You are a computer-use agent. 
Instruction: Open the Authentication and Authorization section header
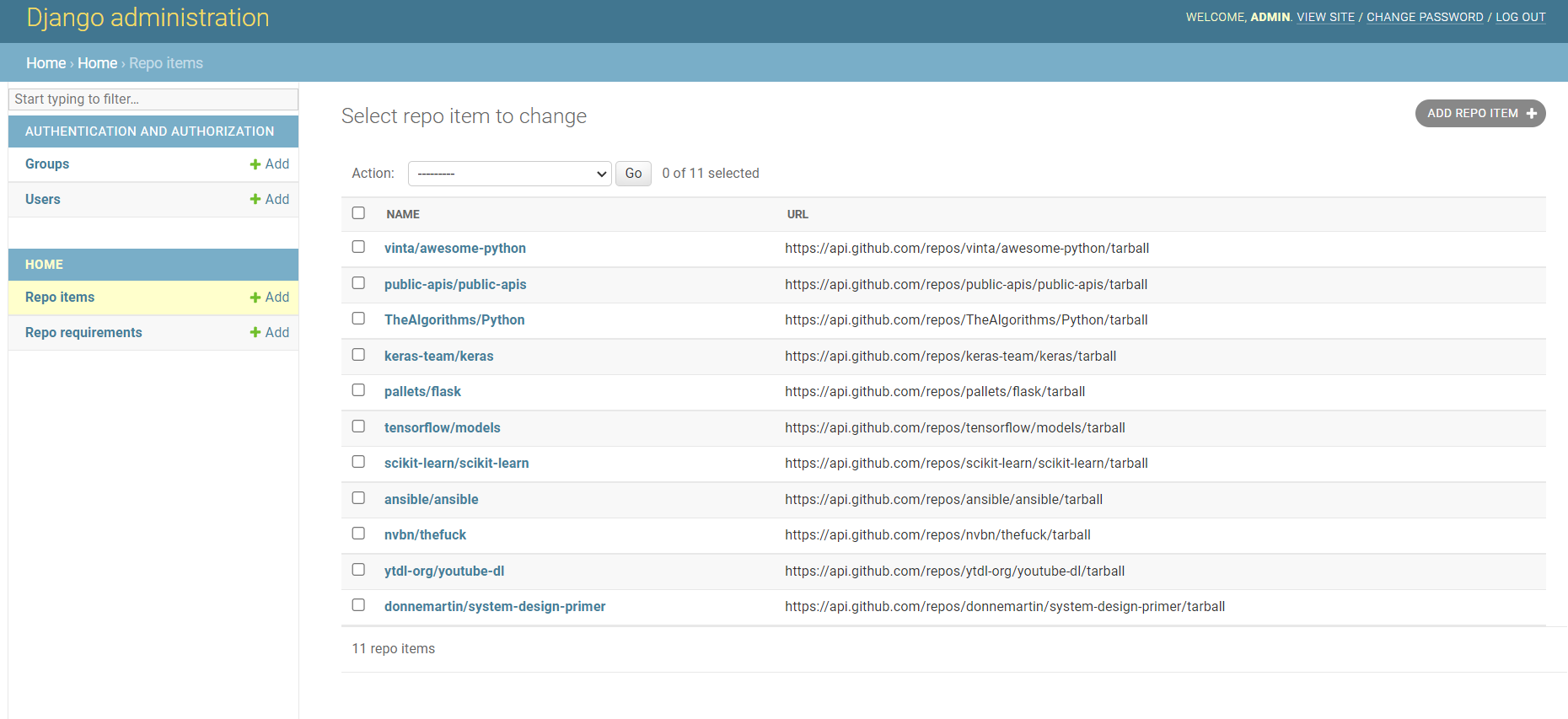(x=150, y=131)
